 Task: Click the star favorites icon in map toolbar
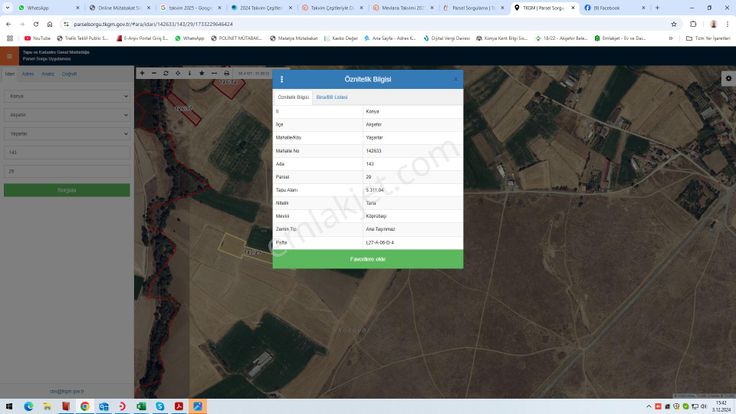(x=202, y=73)
